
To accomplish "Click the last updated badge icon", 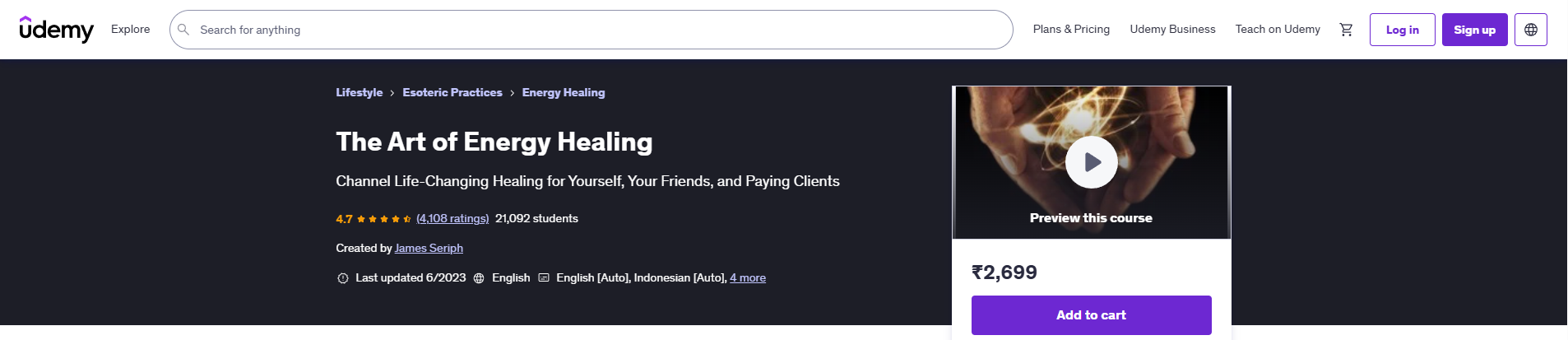I will pyautogui.click(x=343, y=278).
